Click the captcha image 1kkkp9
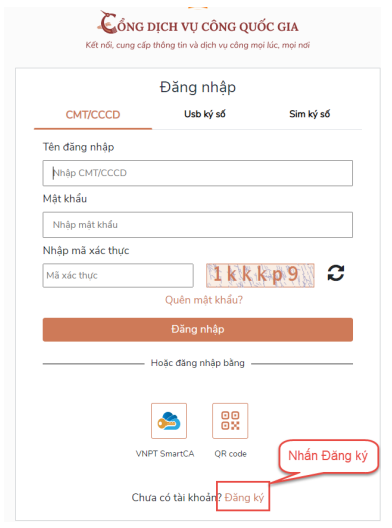 tap(260, 275)
